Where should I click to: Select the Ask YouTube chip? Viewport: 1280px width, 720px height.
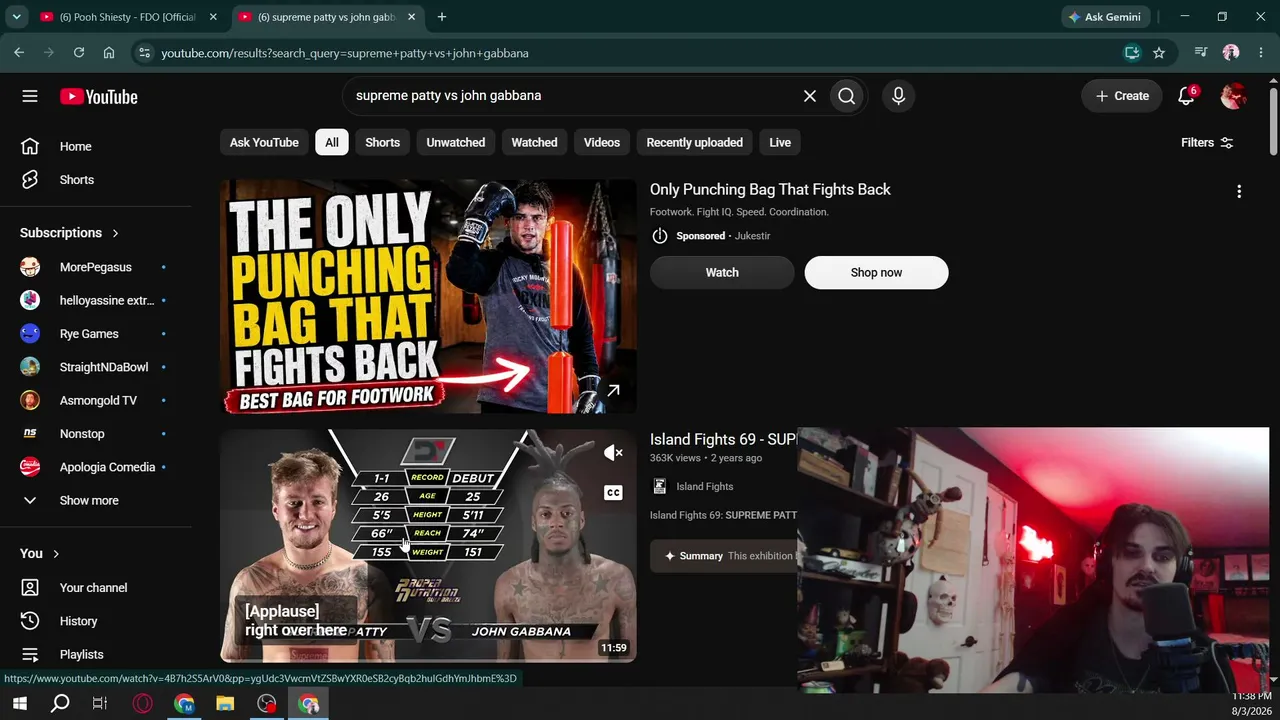coord(264,142)
